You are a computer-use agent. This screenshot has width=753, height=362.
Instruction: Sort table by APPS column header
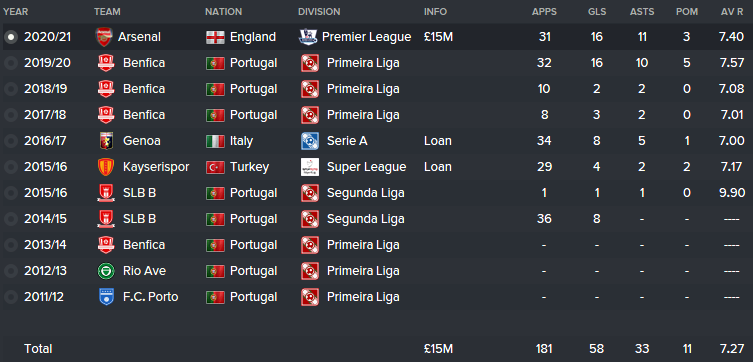pos(544,12)
